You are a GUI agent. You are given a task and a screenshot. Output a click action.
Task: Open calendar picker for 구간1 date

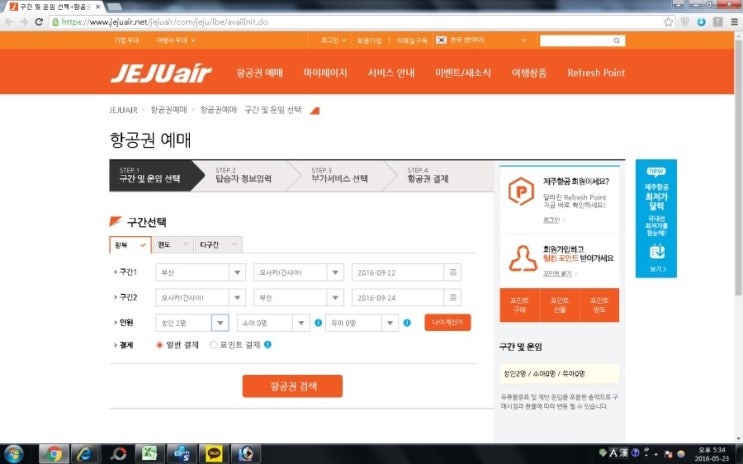453,273
